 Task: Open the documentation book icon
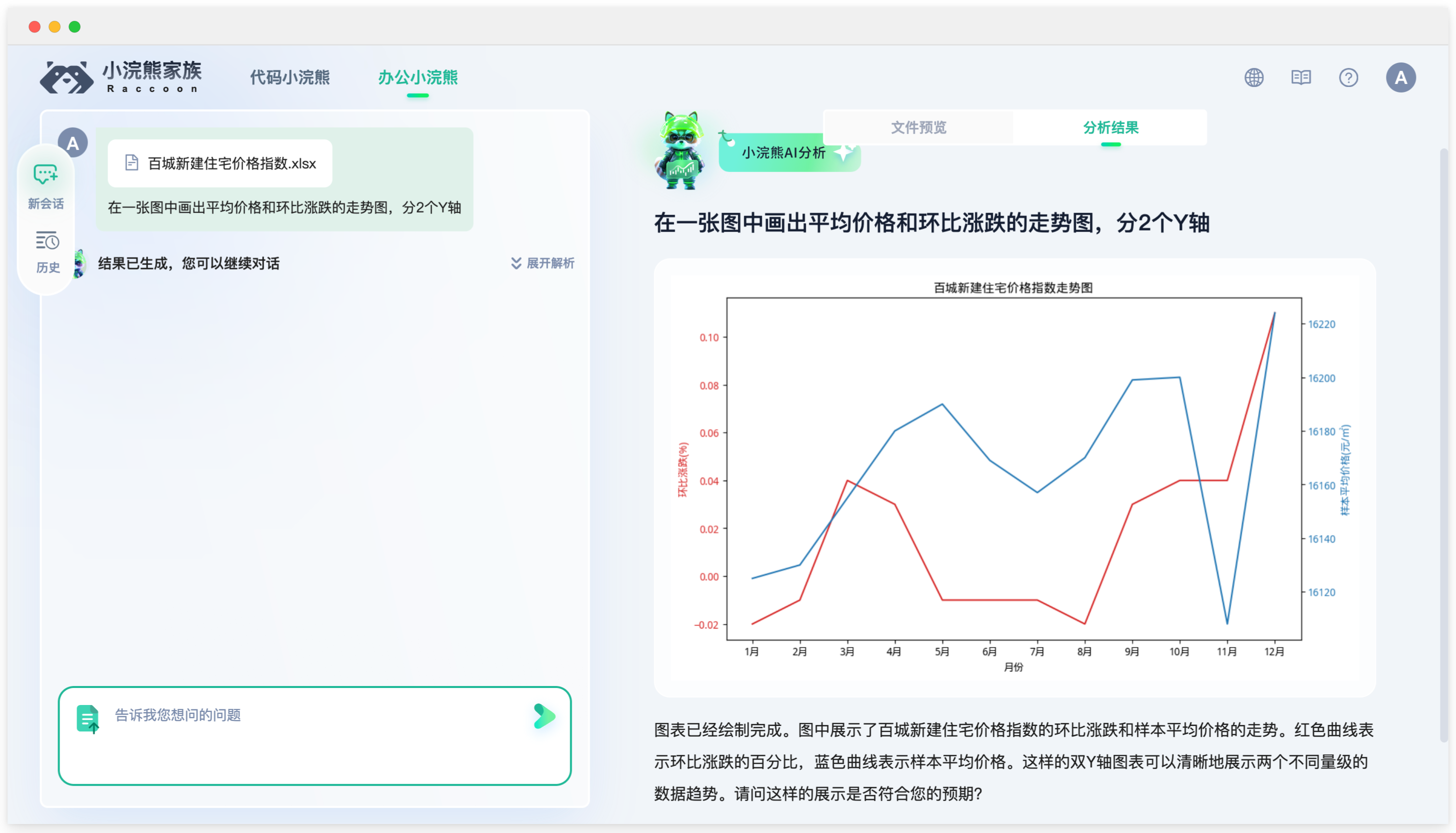pos(1301,78)
